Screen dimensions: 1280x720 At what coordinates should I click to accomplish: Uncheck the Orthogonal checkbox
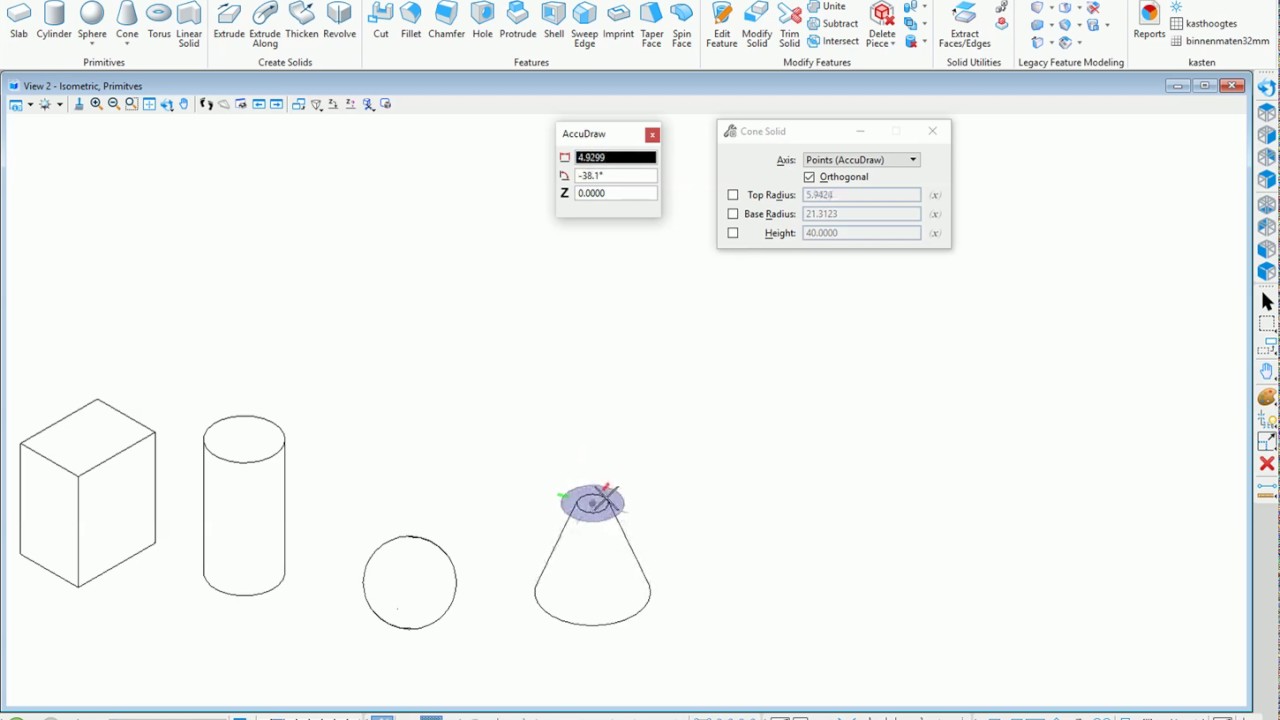click(809, 177)
